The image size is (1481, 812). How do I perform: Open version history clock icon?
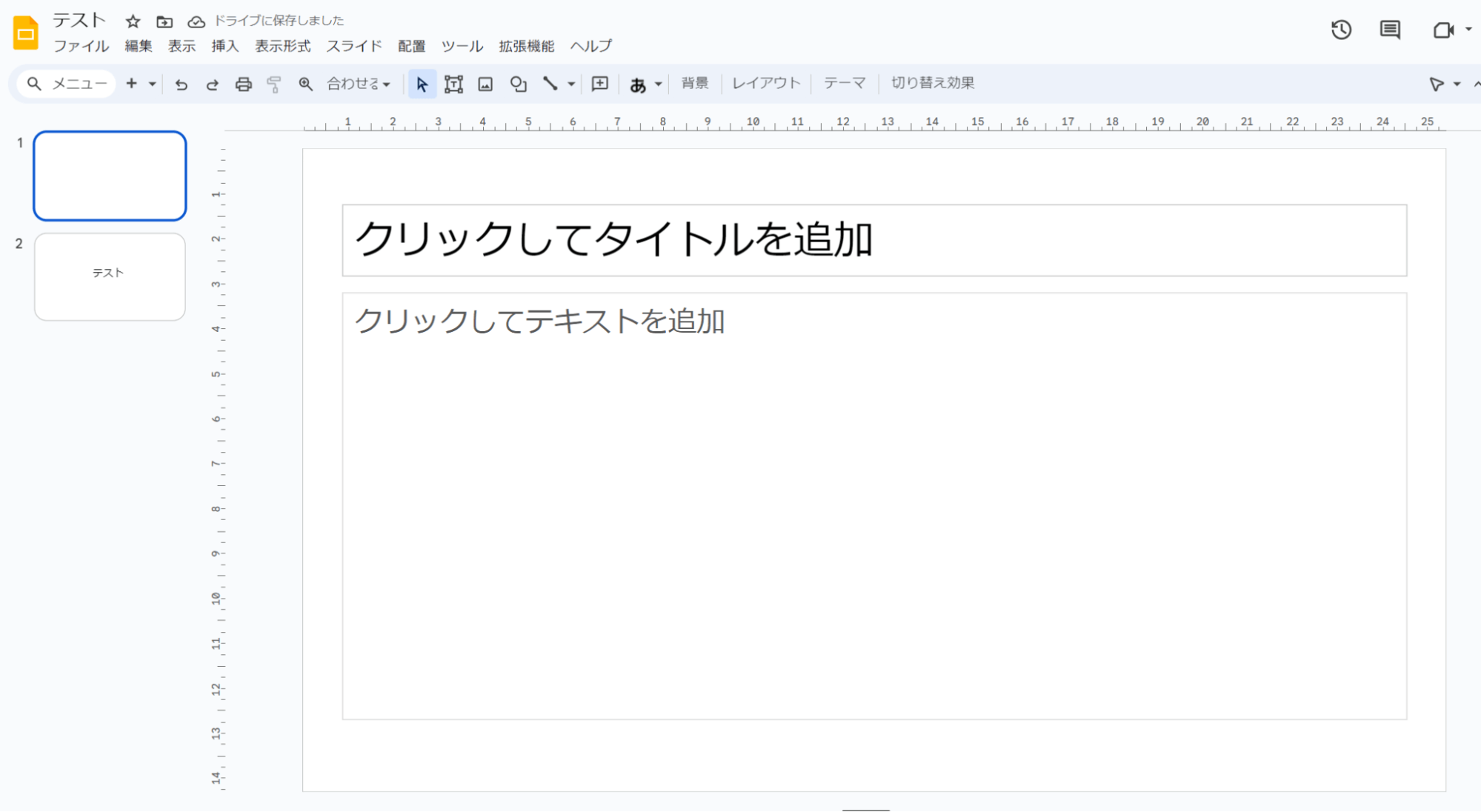(1341, 30)
